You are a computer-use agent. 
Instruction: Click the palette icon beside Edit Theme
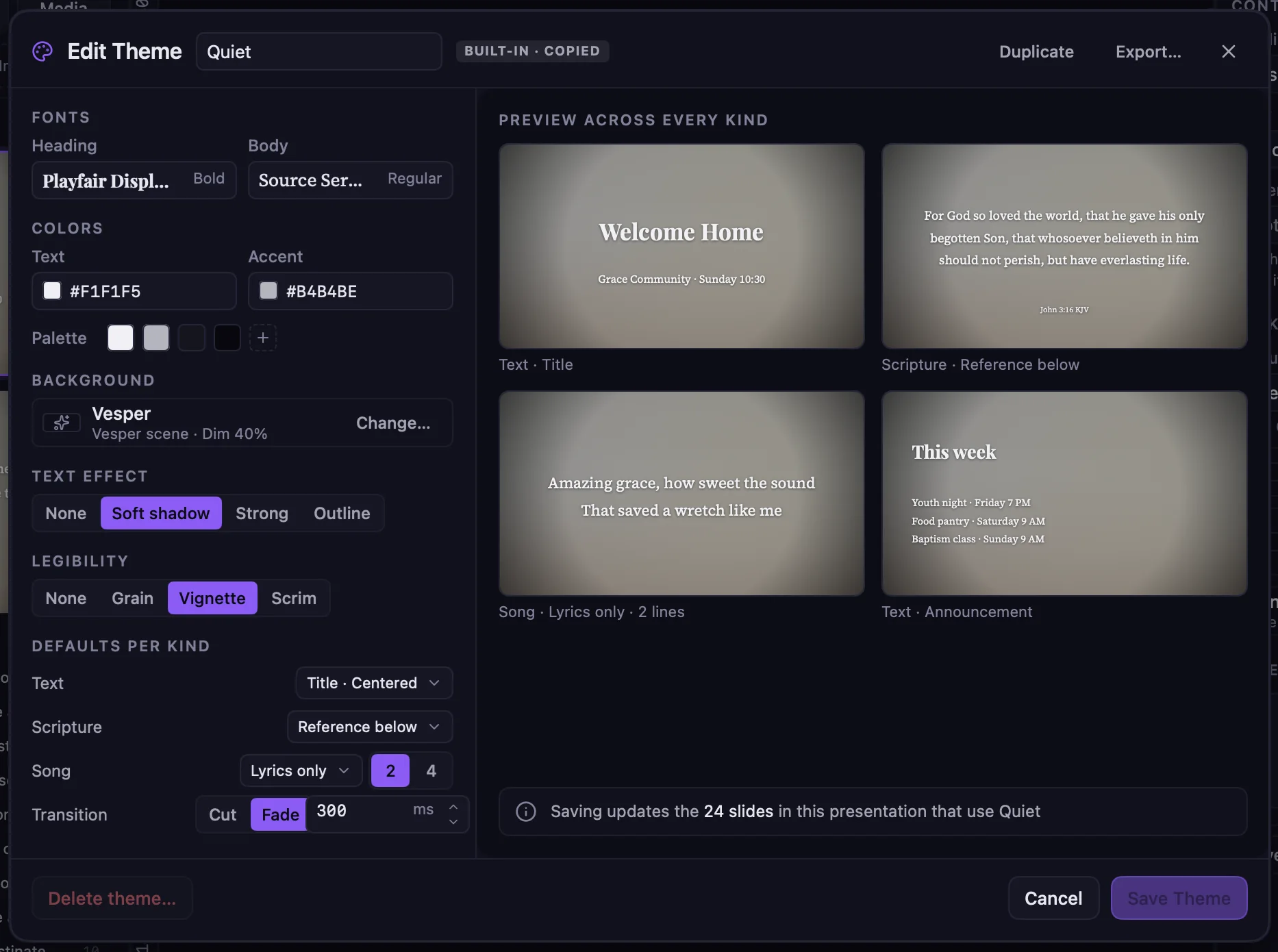pos(42,51)
